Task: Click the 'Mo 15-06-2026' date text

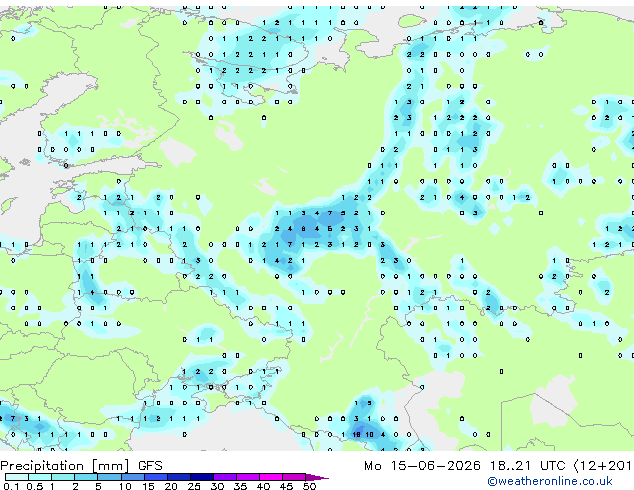Action: 422,466
